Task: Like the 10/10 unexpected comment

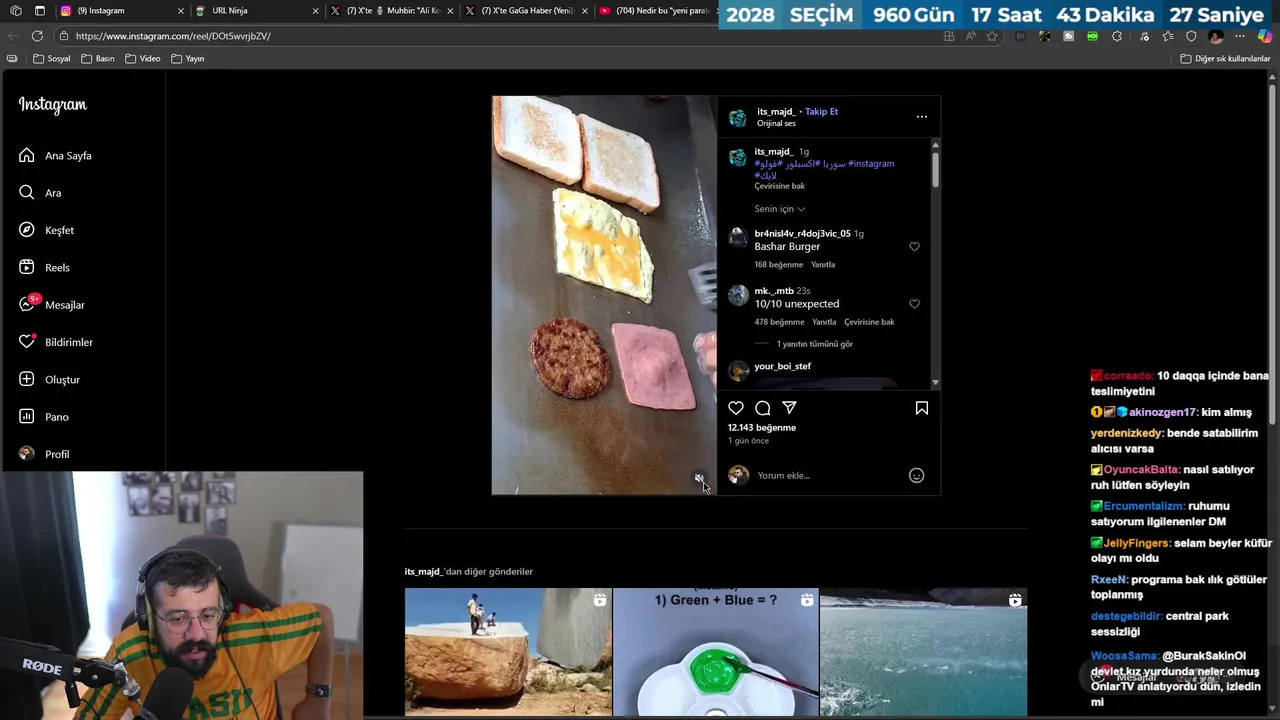Action: (x=914, y=304)
